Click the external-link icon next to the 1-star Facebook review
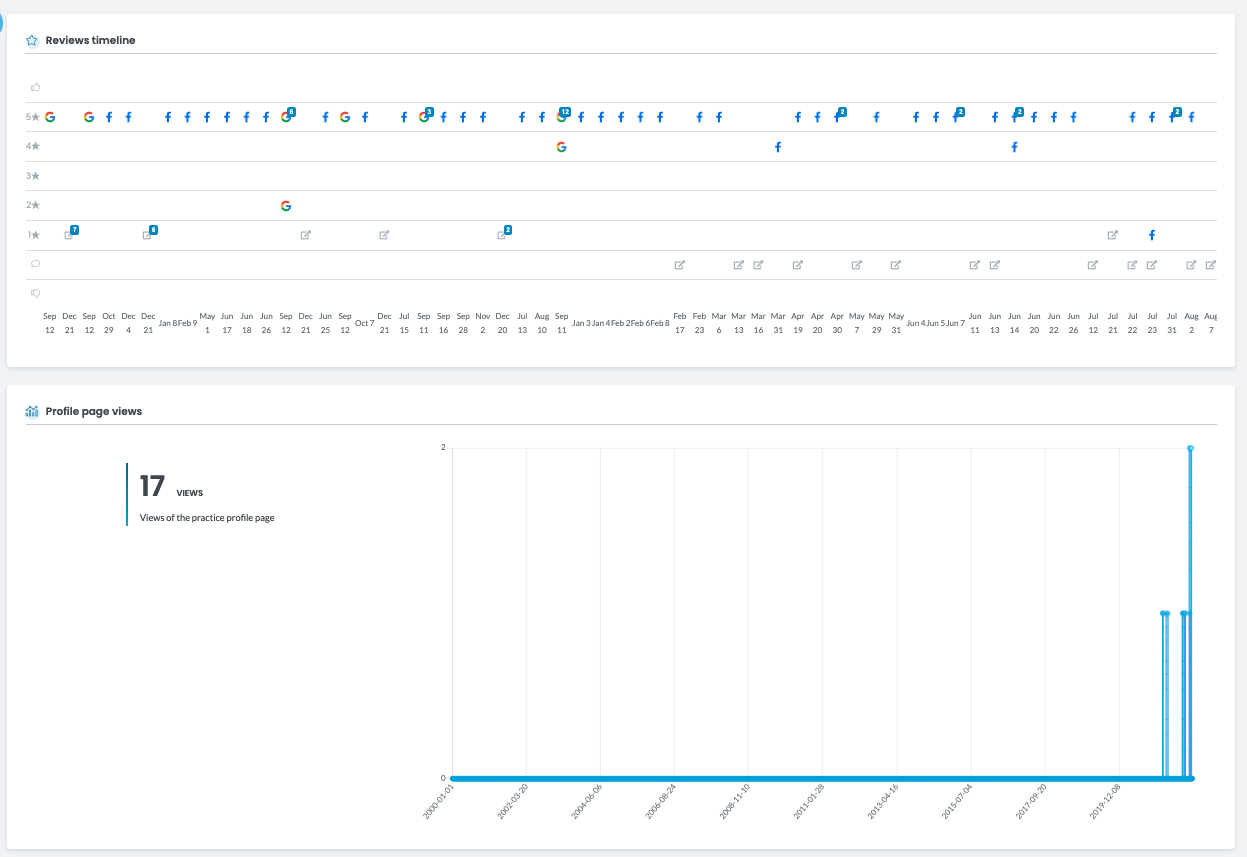Viewport: 1247px width, 857px height. click(x=1112, y=235)
